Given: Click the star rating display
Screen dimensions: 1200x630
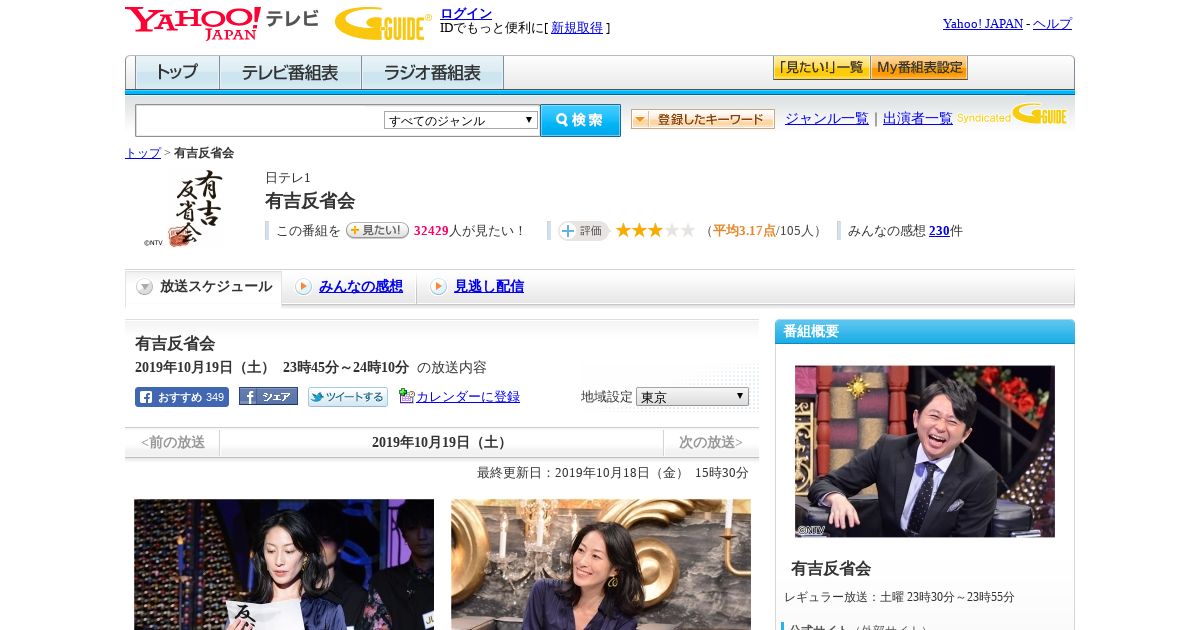Looking at the screenshot, I should 655,231.
